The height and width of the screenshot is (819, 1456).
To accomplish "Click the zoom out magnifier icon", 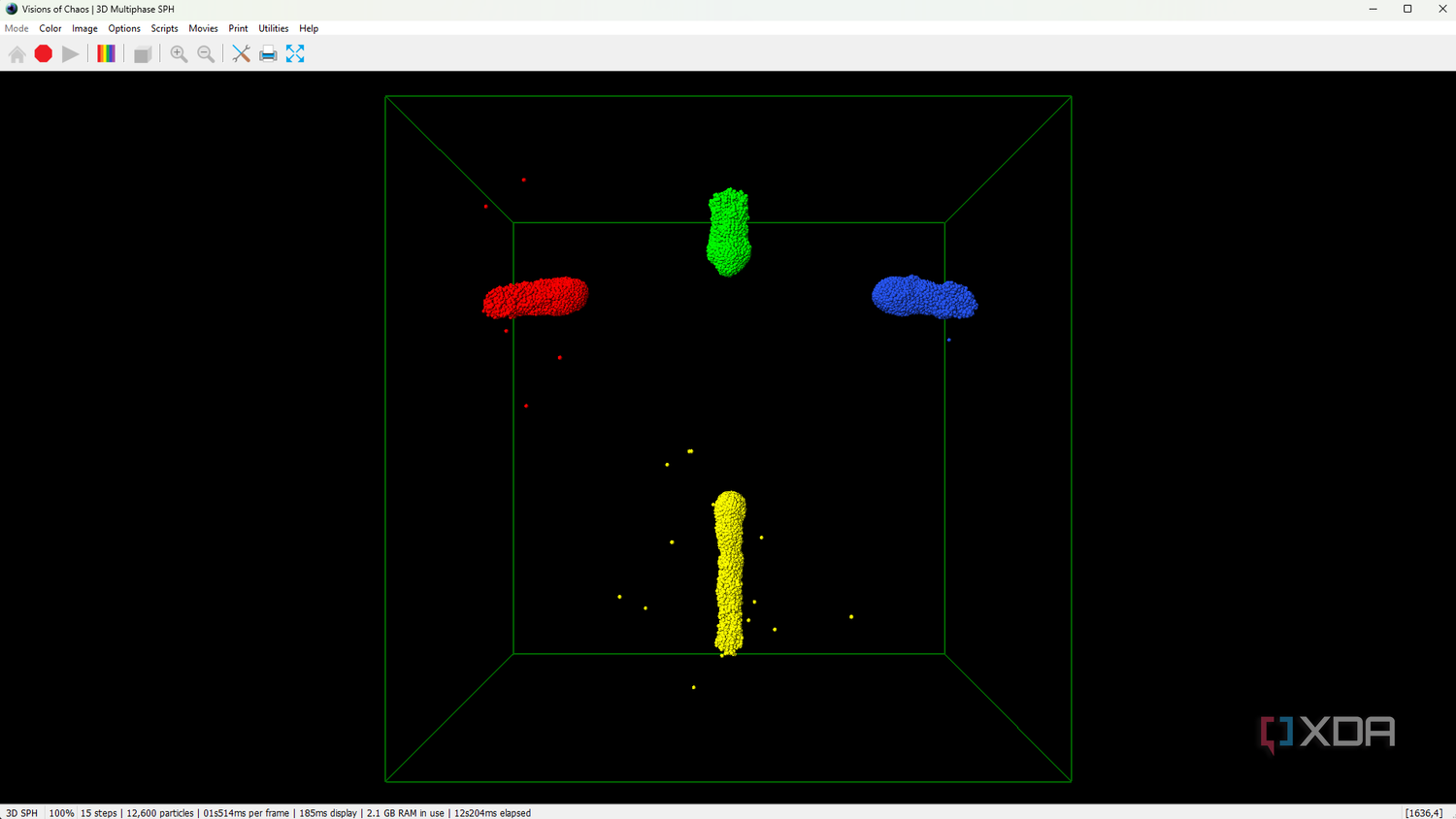I will 206,54.
